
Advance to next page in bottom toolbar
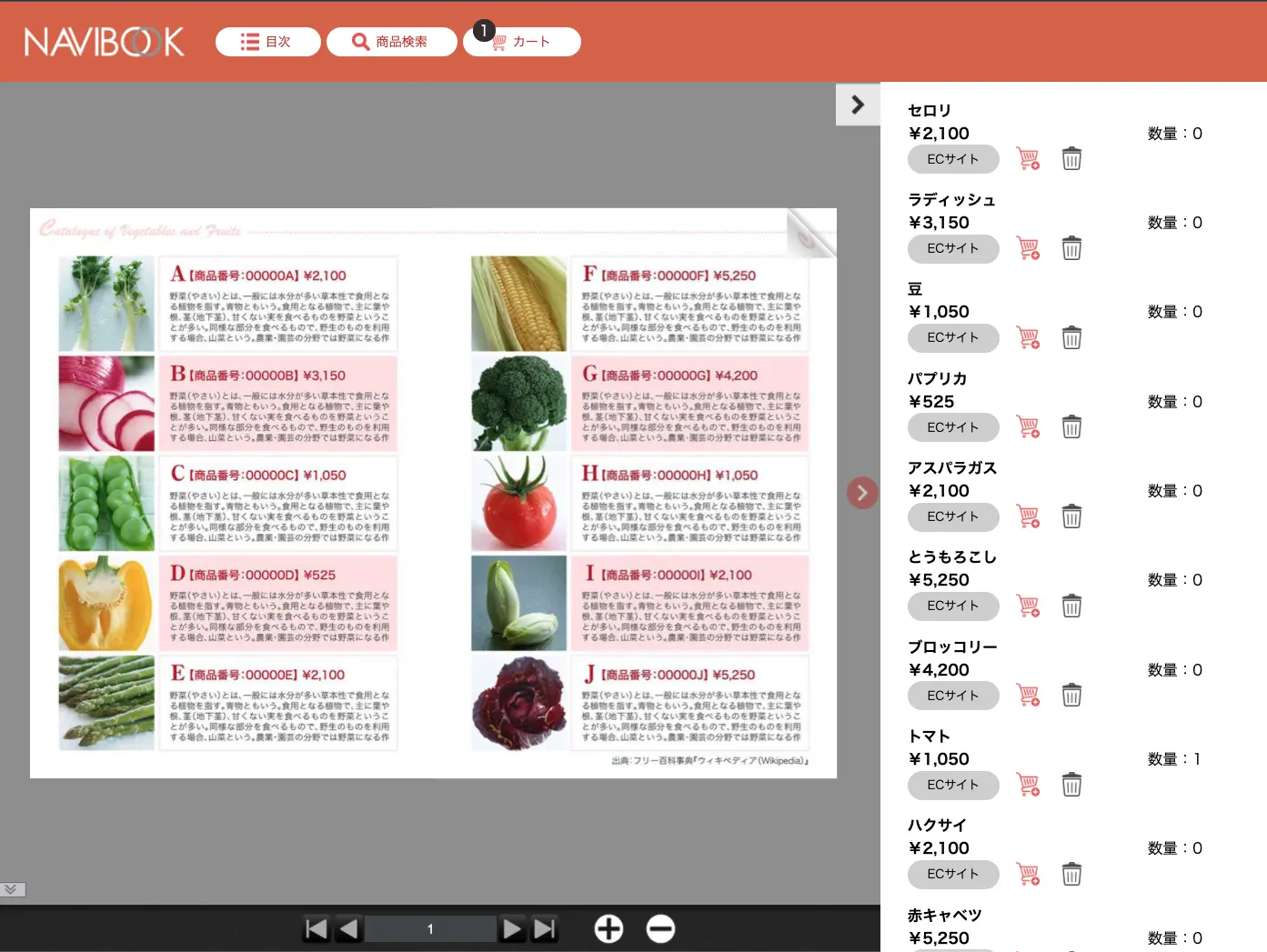(512, 928)
